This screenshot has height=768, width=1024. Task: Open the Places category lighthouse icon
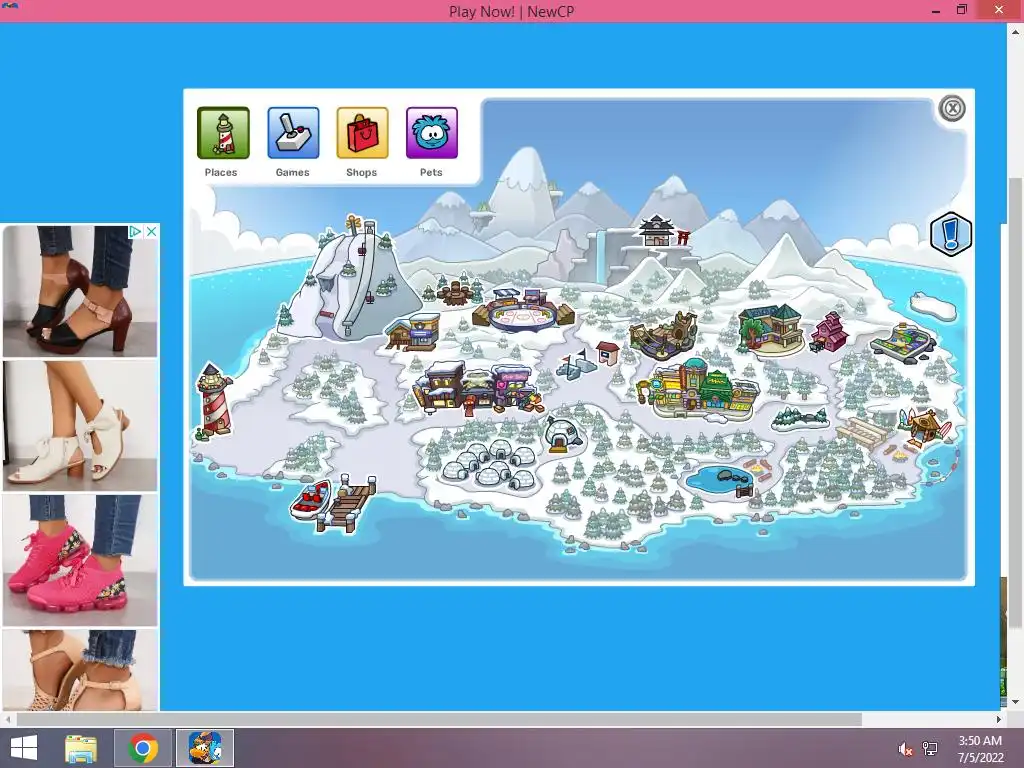(223, 133)
